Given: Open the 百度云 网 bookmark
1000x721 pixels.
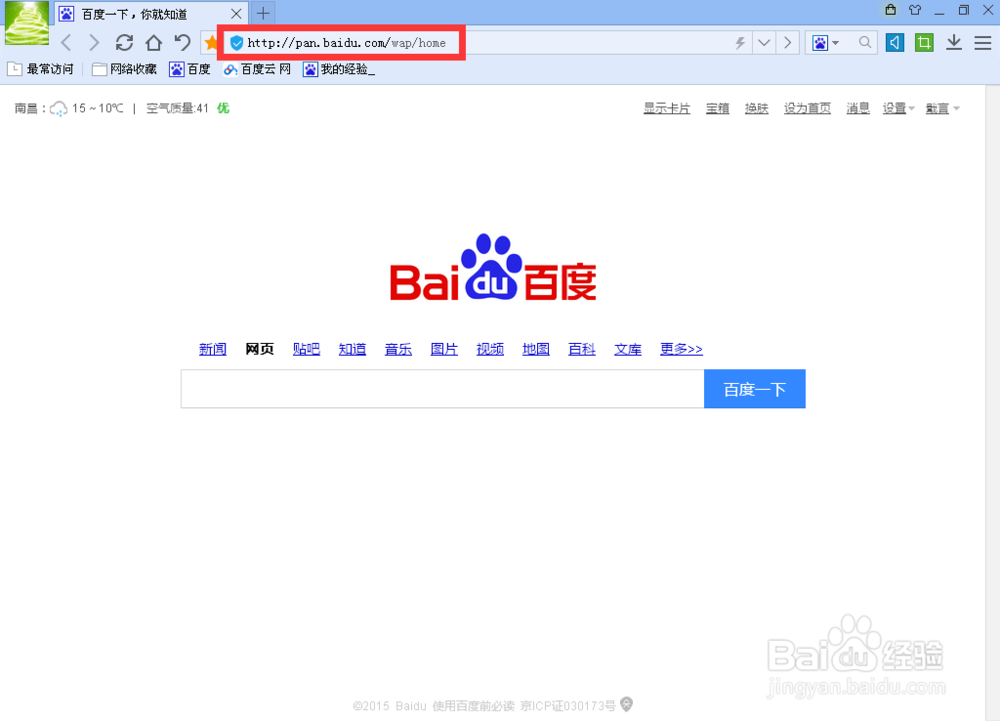Looking at the screenshot, I should click(256, 69).
